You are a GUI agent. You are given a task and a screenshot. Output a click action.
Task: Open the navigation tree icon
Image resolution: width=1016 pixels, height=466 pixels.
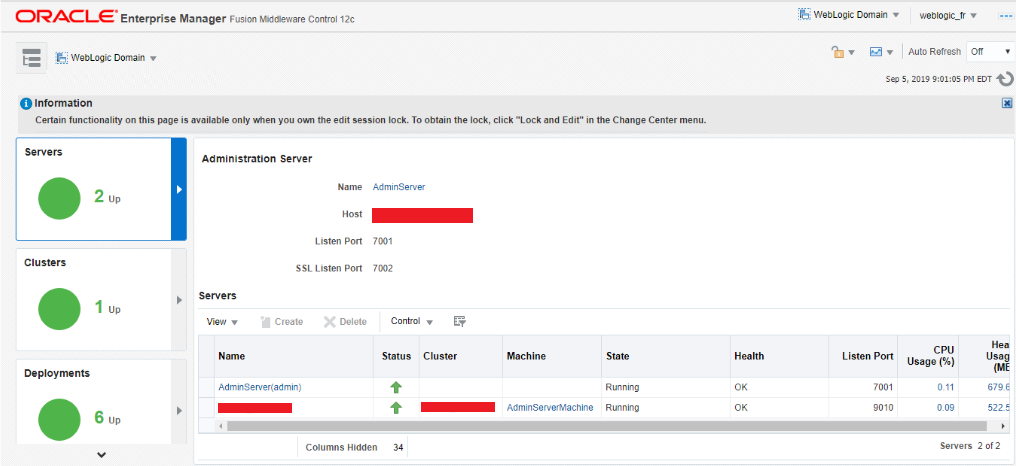coord(32,58)
